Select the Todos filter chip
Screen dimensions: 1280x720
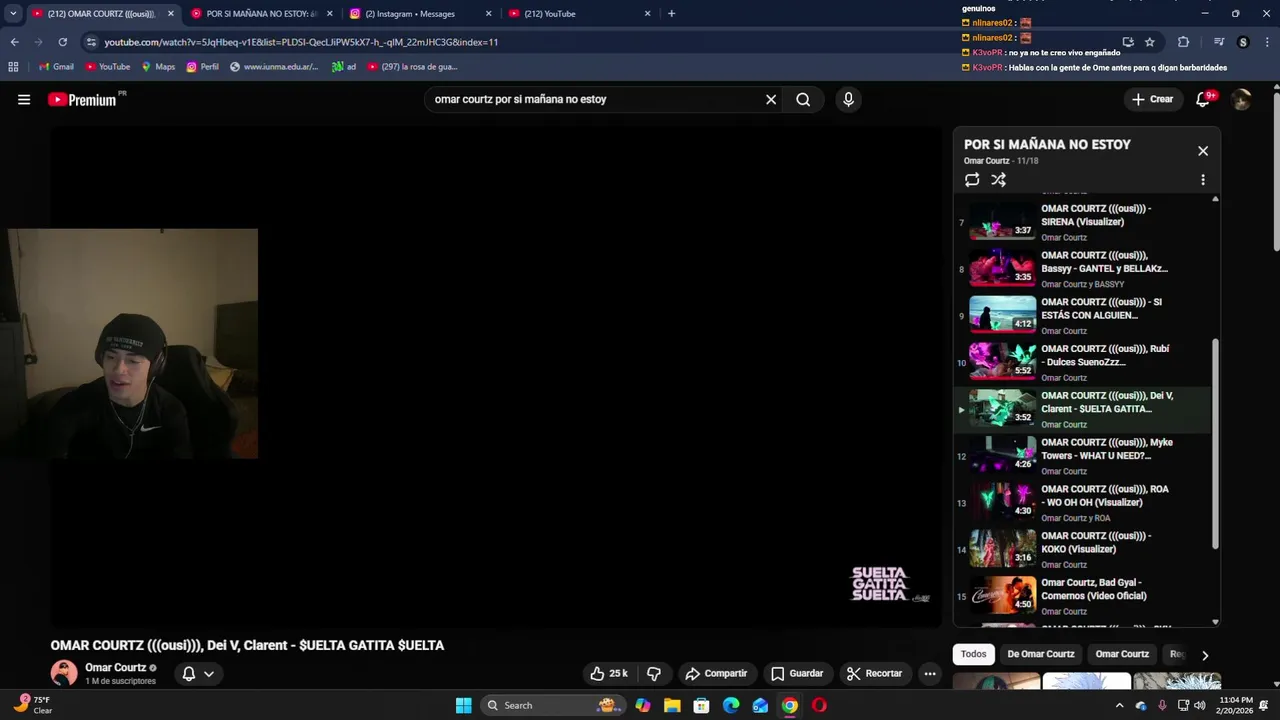click(x=973, y=654)
